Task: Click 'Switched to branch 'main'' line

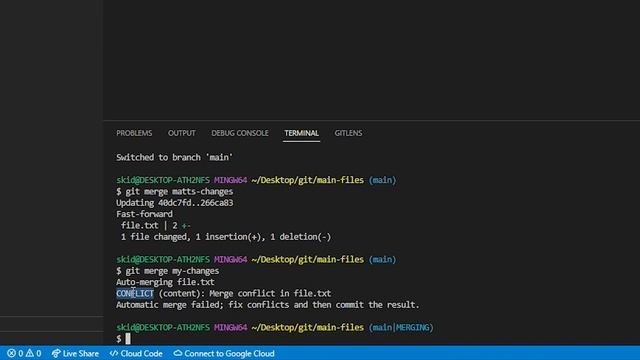Action: click(x=174, y=158)
